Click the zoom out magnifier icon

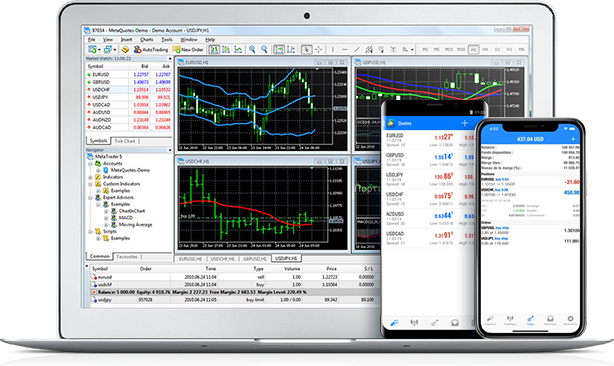point(264,49)
